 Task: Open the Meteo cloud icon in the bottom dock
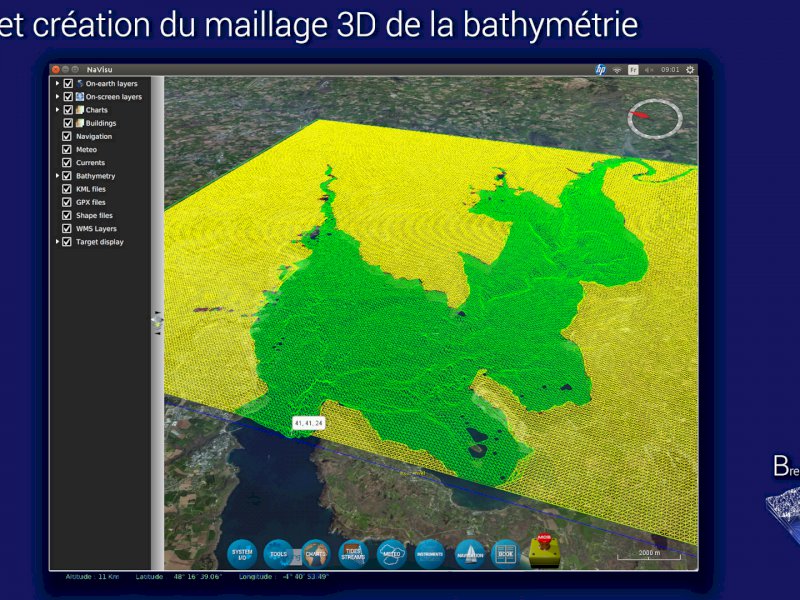pos(391,553)
